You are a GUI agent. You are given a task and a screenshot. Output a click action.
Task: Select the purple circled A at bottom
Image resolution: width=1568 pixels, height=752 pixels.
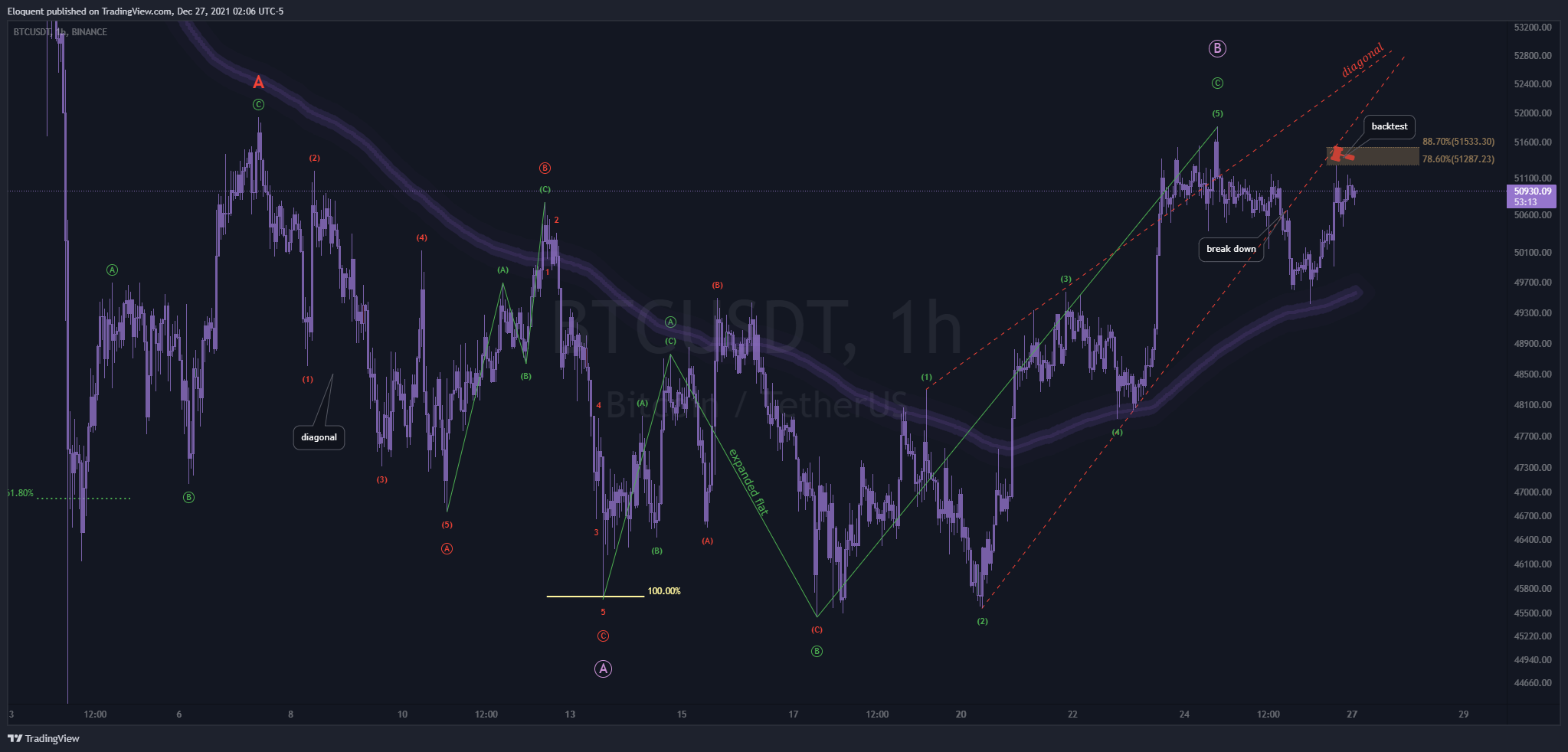(x=603, y=669)
